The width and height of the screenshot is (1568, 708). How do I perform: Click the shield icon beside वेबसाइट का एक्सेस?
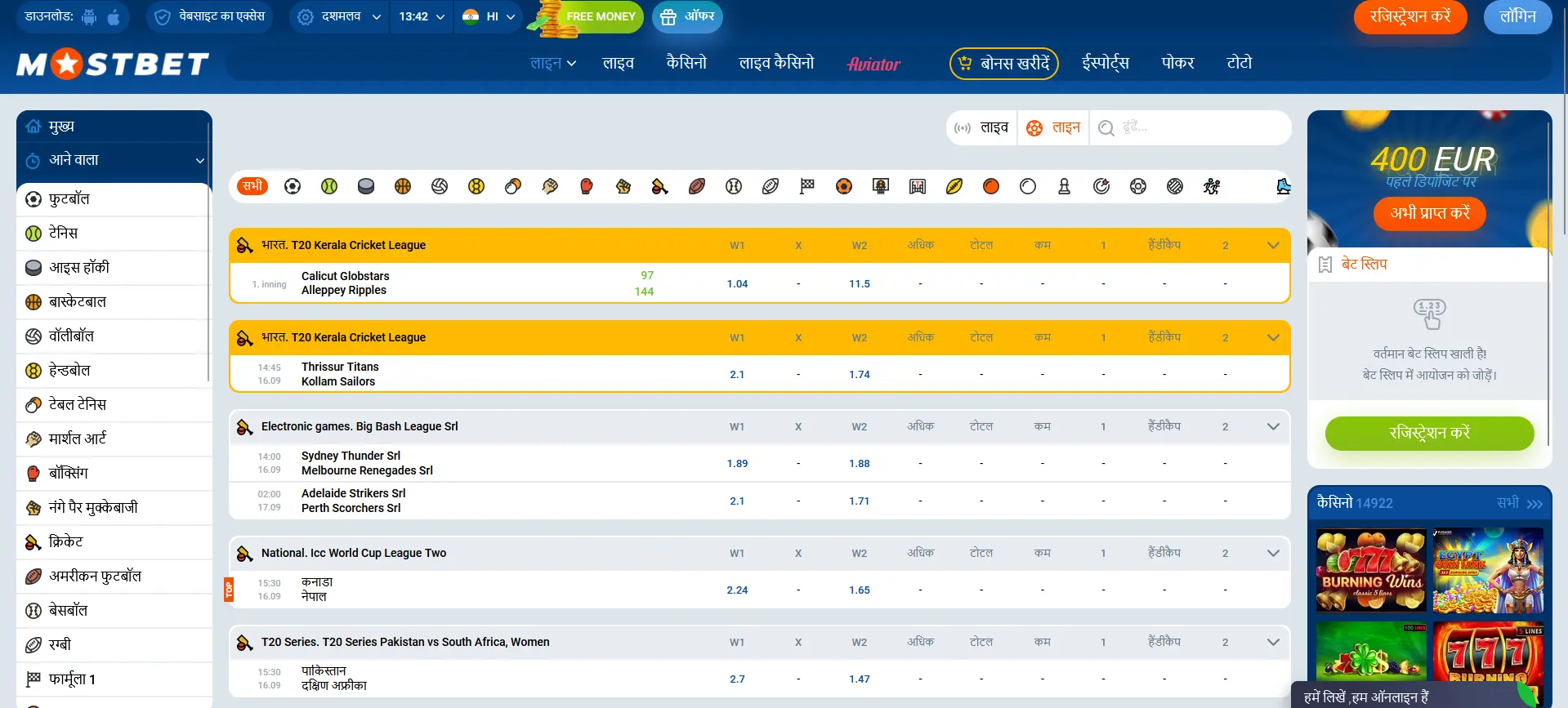[x=163, y=16]
